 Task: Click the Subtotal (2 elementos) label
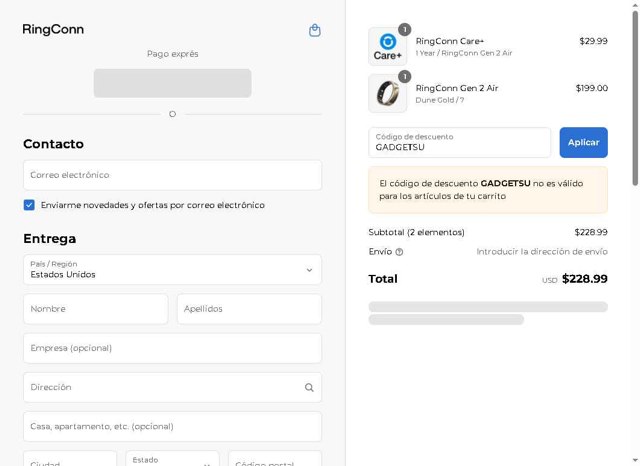tap(416, 232)
